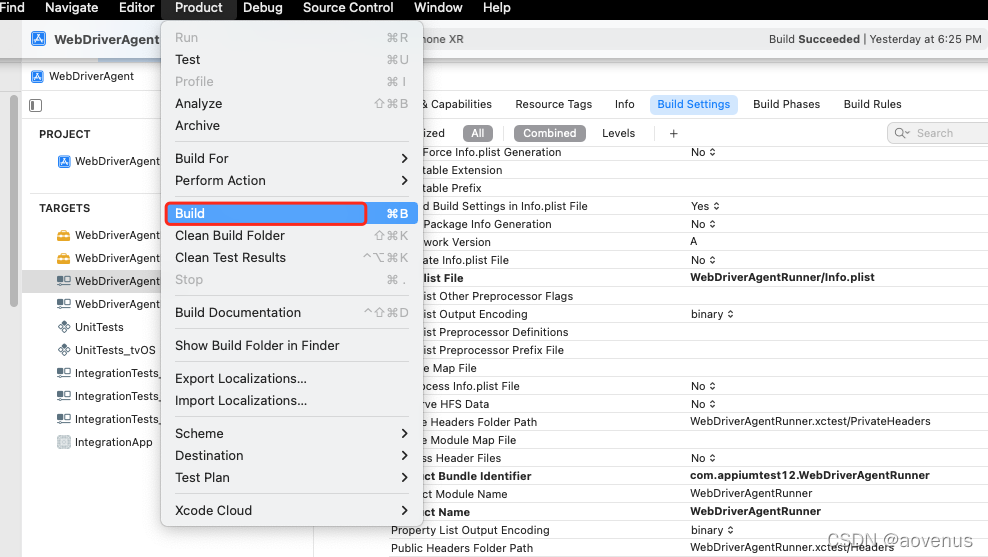Select Export Localizations menu item
This screenshot has width=988, height=557.
[290, 379]
